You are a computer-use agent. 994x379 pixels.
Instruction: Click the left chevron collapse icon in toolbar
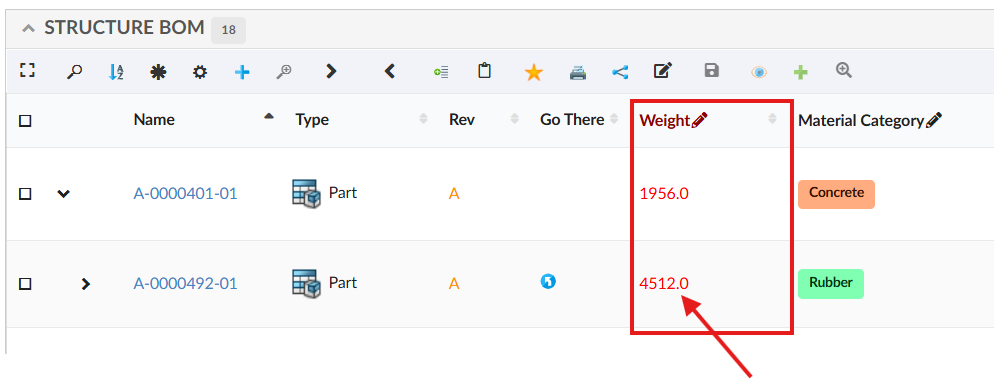coord(390,71)
